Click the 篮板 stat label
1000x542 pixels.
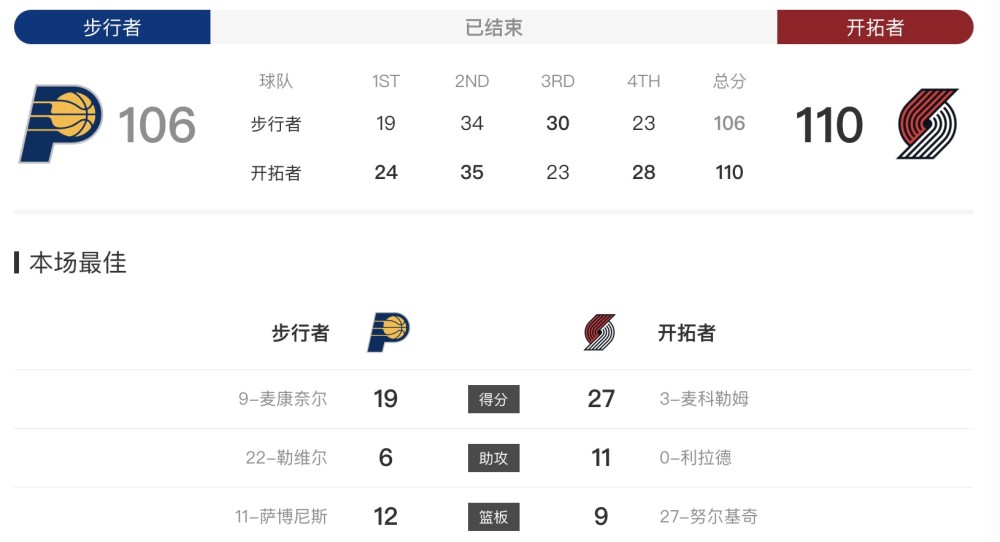(494, 516)
